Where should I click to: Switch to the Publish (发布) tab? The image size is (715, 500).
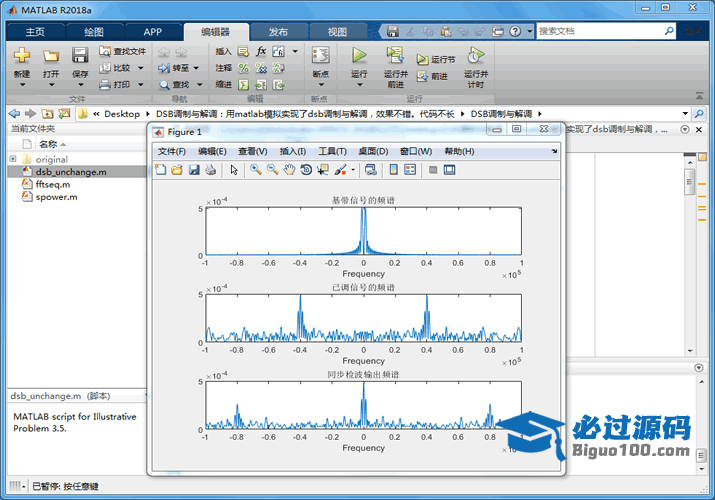pyautogui.click(x=278, y=32)
